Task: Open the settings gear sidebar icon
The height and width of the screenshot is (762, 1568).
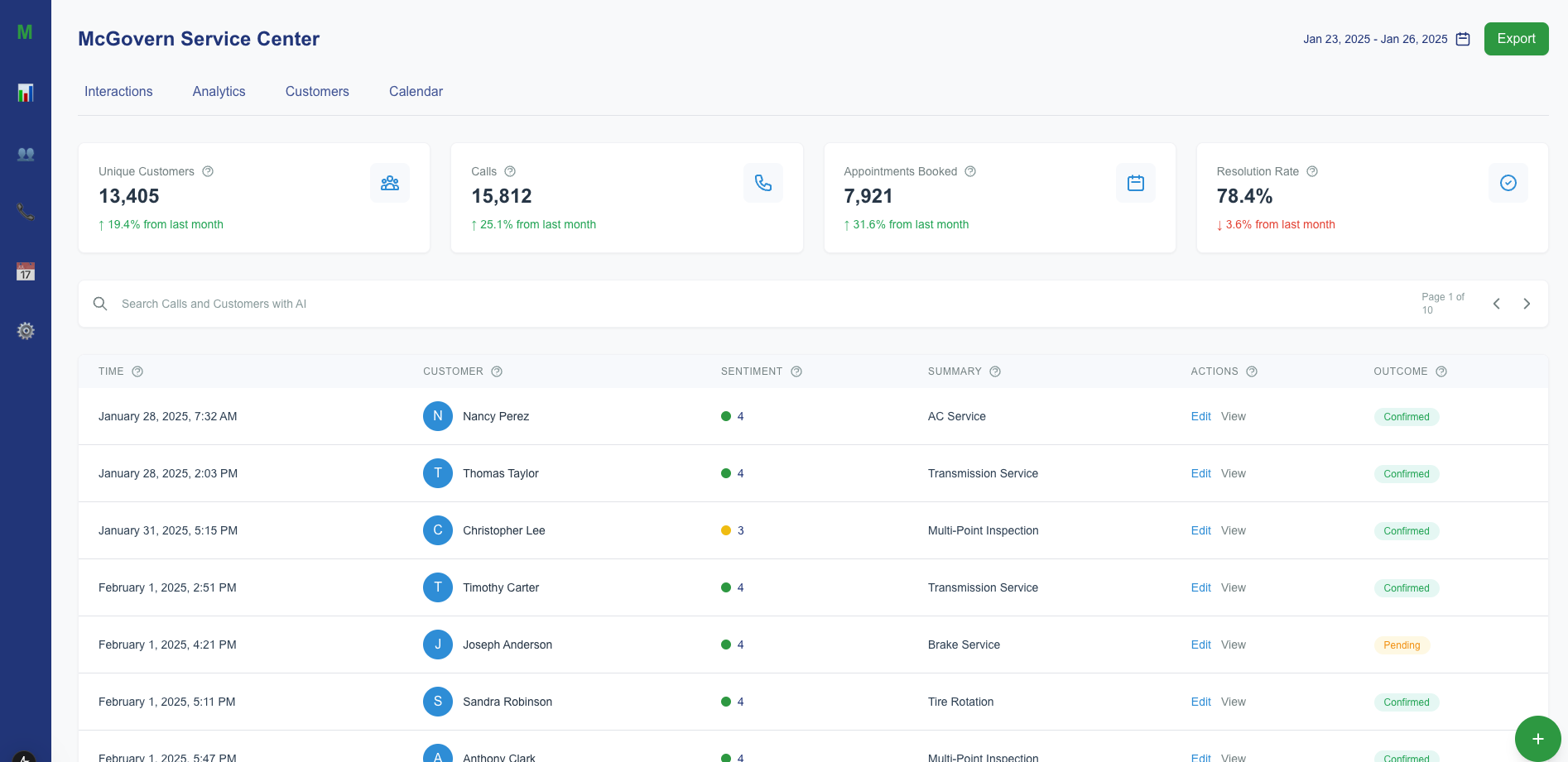Action: tap(26, 331)
